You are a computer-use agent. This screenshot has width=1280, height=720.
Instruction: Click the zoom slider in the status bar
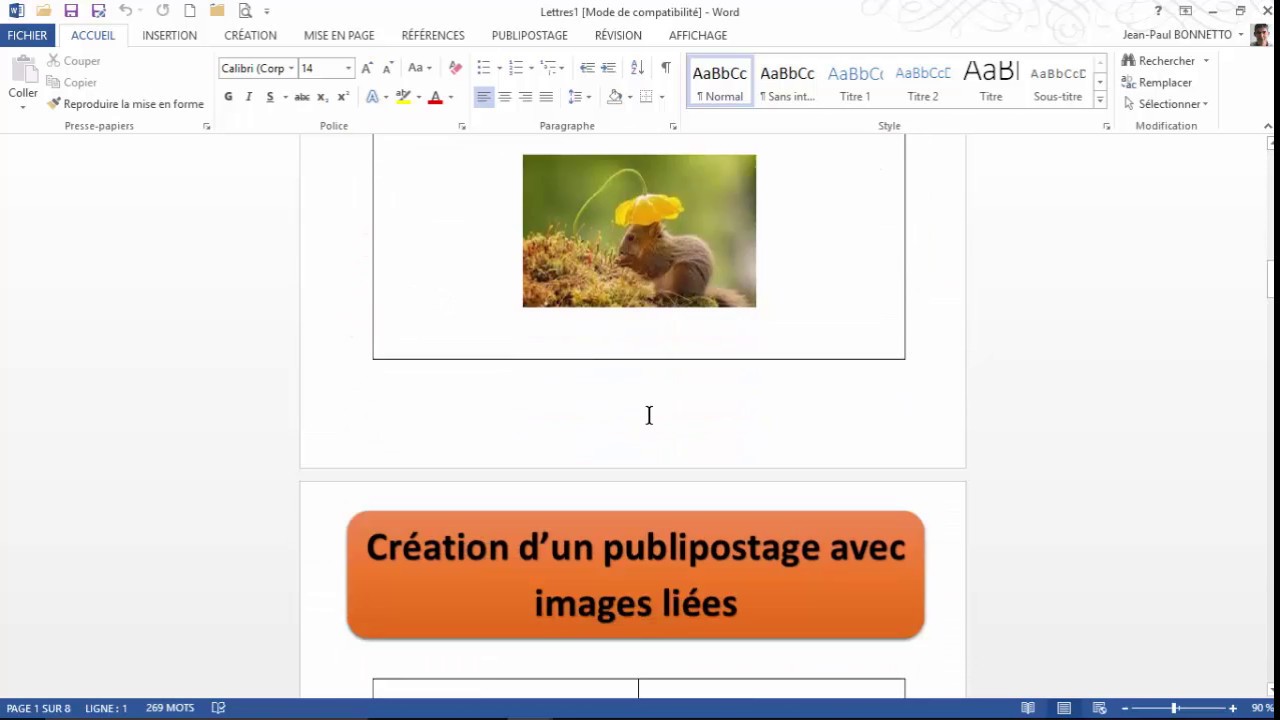pyautogui.click(x=1175, y=708)
